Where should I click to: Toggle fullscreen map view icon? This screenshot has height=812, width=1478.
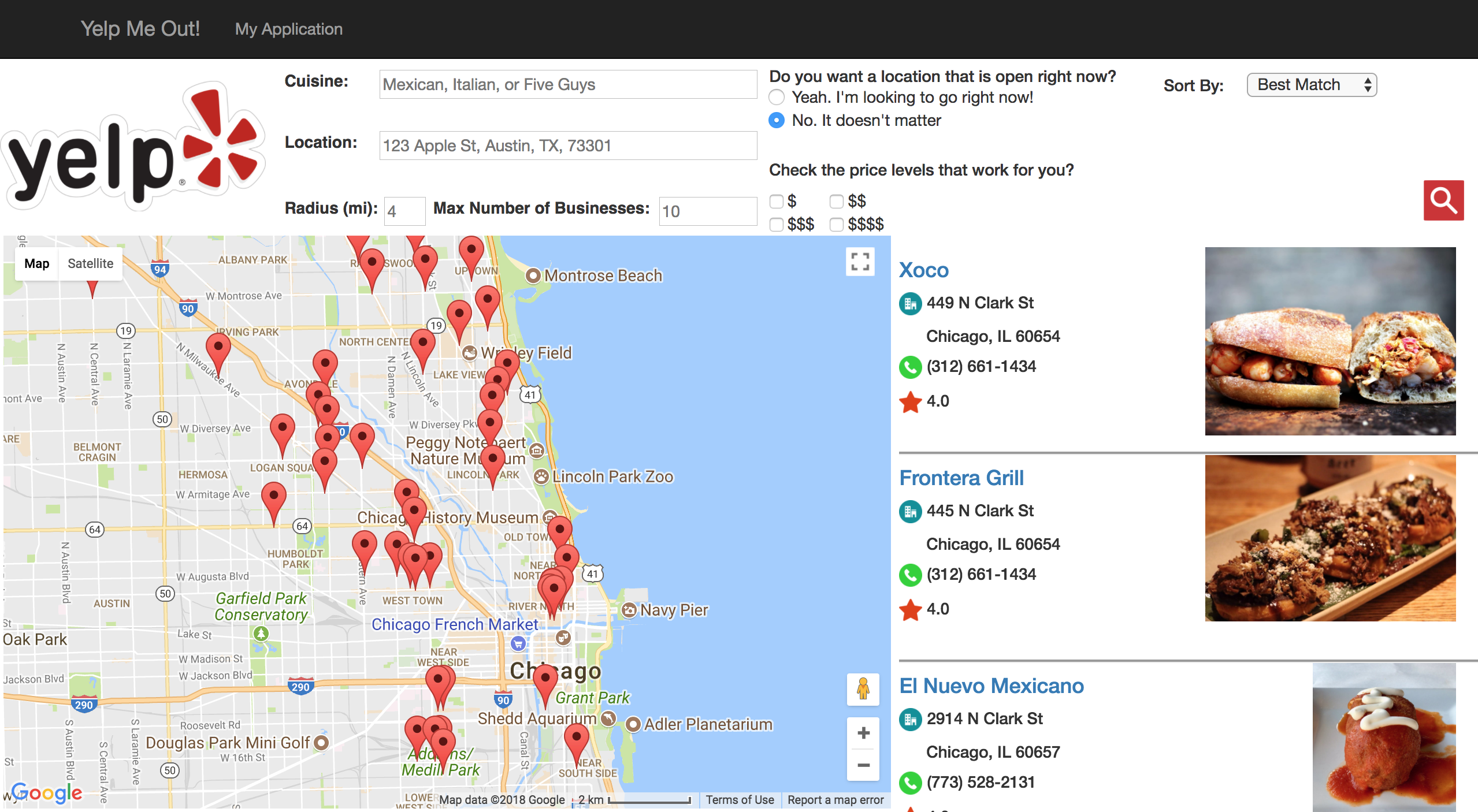pyautogui.click(x=860, y=262)
